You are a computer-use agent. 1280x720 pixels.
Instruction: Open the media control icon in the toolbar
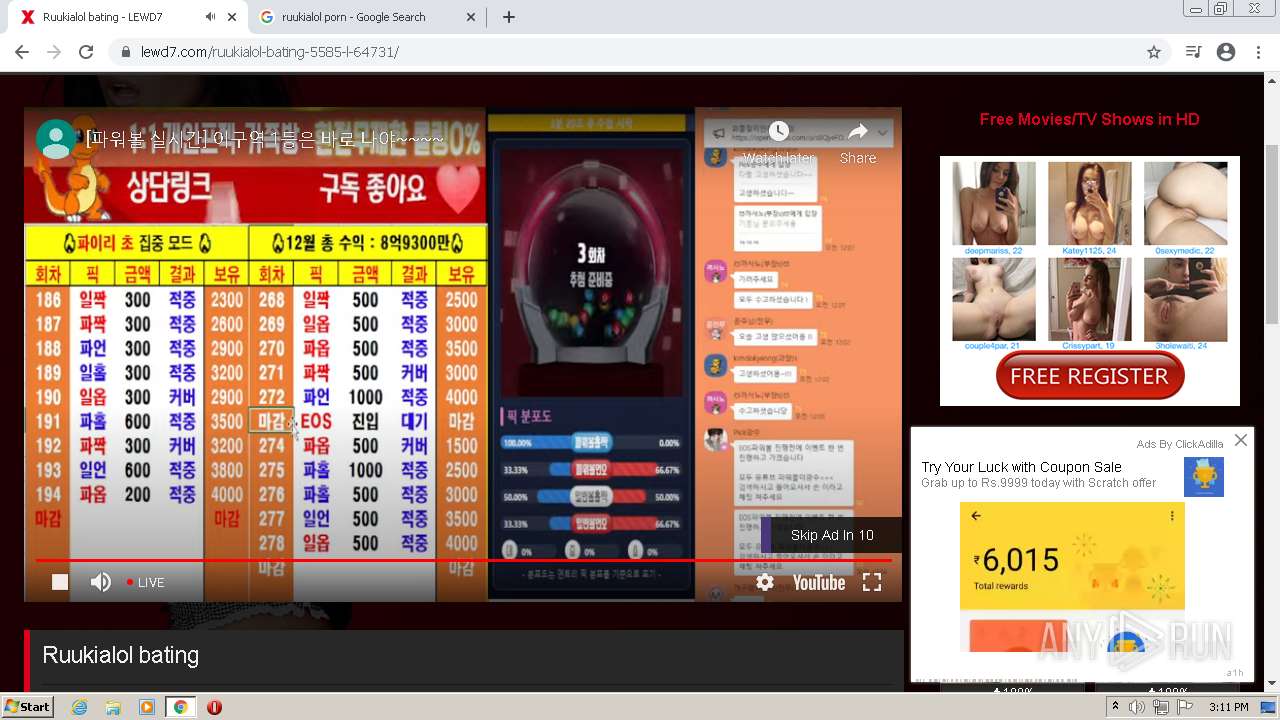1193,52
